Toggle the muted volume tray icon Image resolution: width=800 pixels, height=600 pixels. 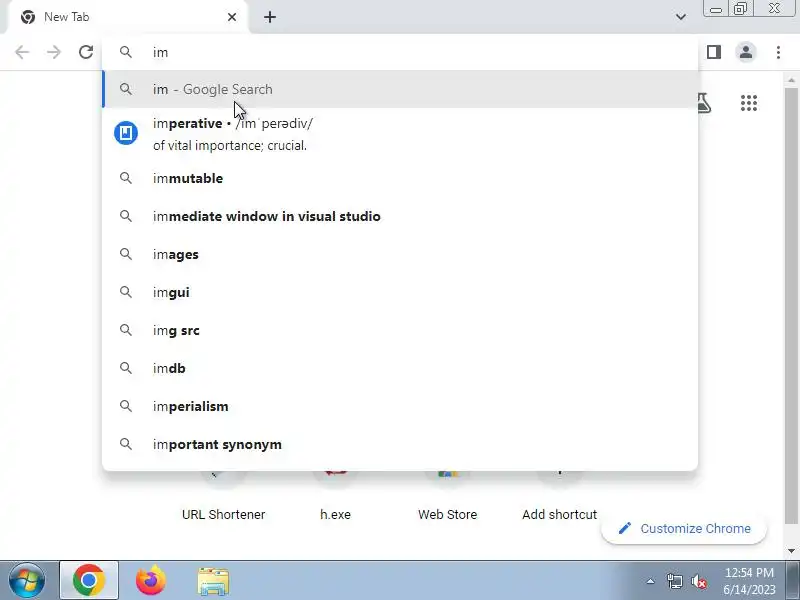698,581
